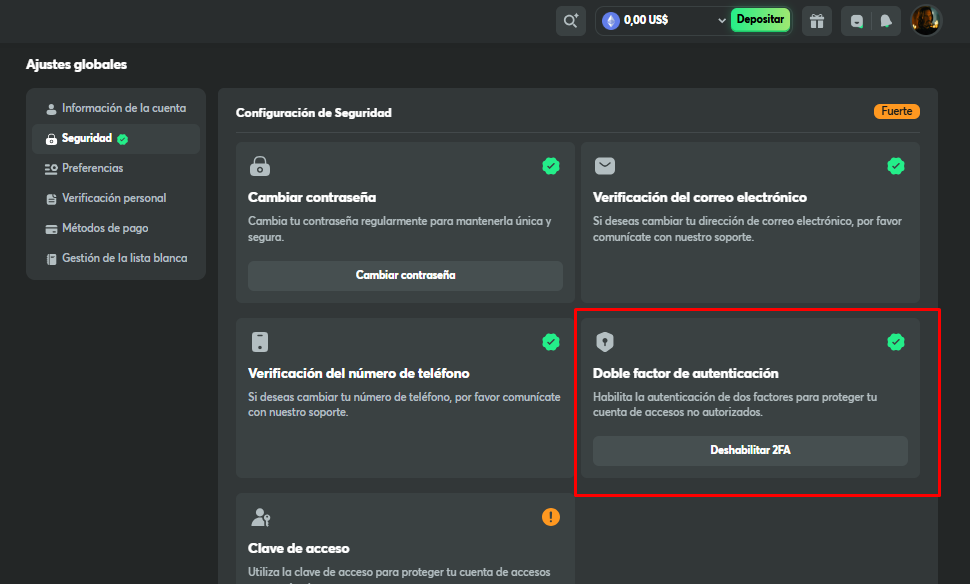Click the shield icon on Doble factor de autenticación

605,341
